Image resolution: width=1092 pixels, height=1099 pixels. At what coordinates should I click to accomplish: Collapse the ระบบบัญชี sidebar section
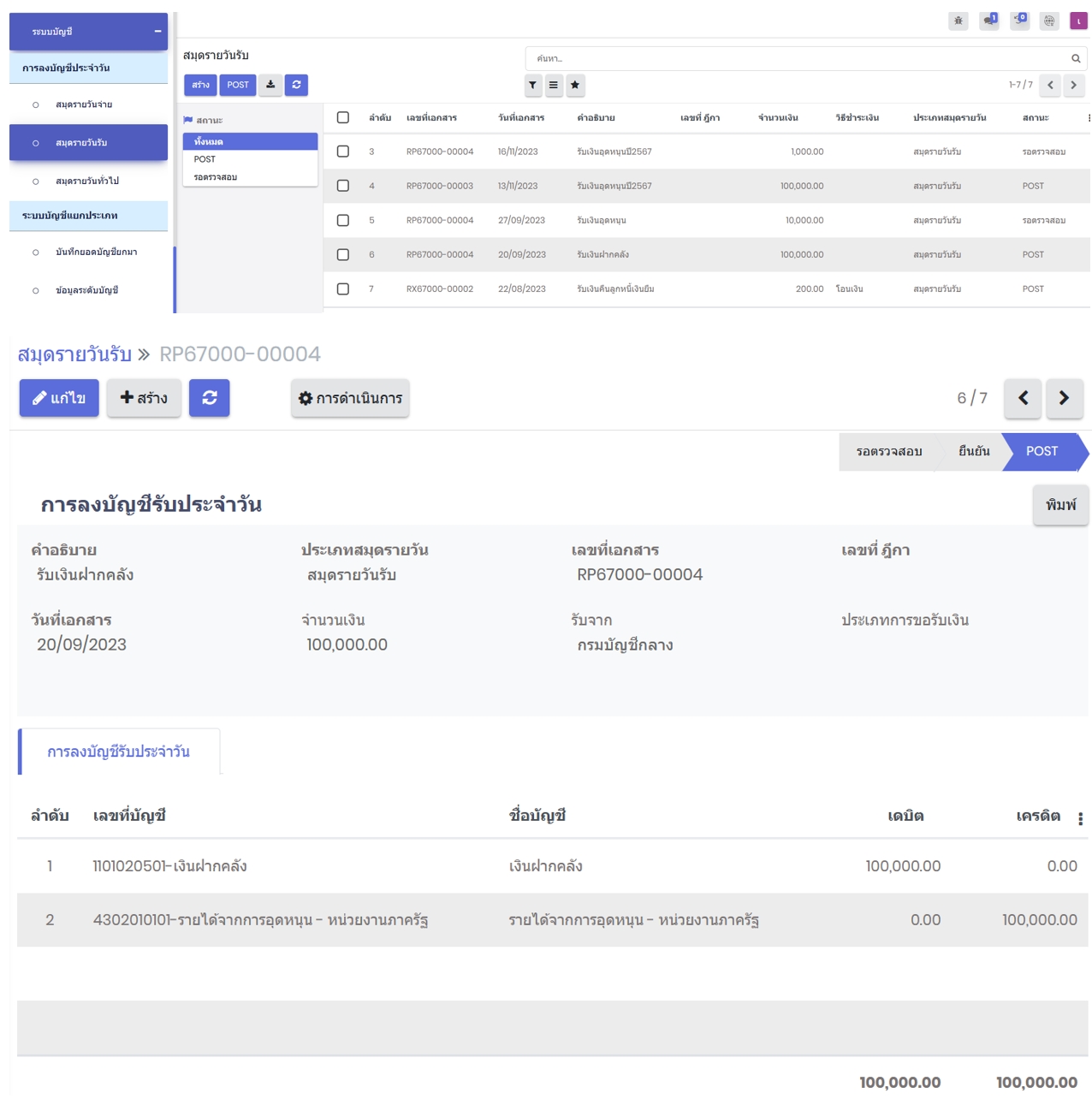click(157, 32)
